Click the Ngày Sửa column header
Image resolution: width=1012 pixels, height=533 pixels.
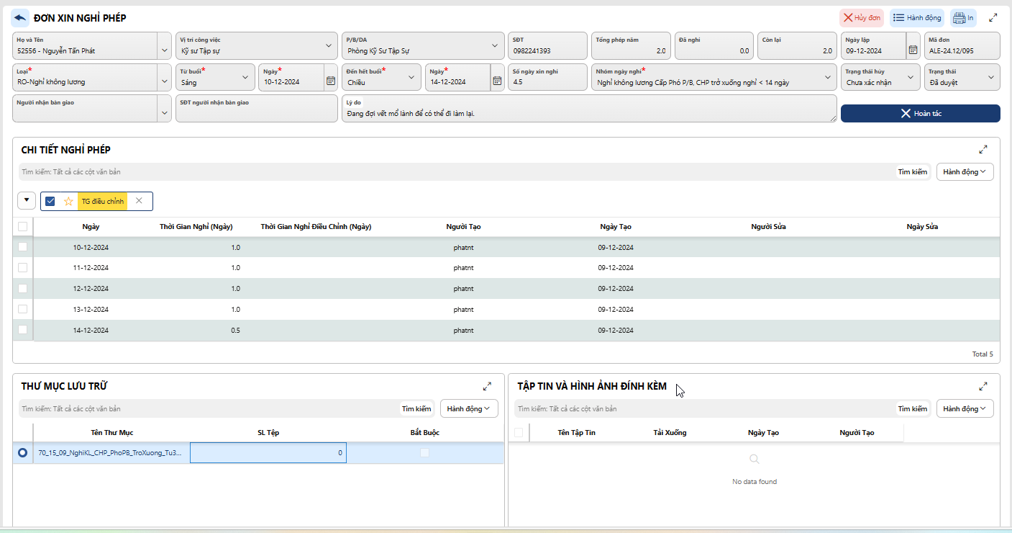tap(922, 226)
